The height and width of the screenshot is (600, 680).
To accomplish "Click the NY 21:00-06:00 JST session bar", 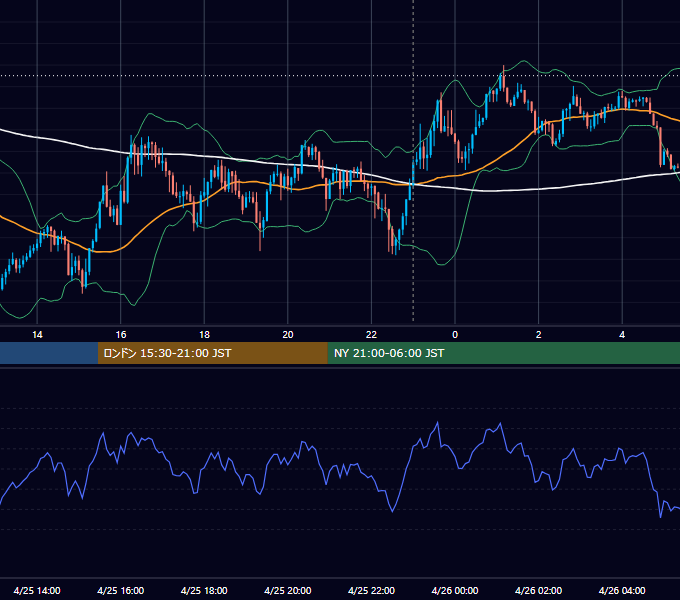I will pyautogui.click(x=503, y=353).
